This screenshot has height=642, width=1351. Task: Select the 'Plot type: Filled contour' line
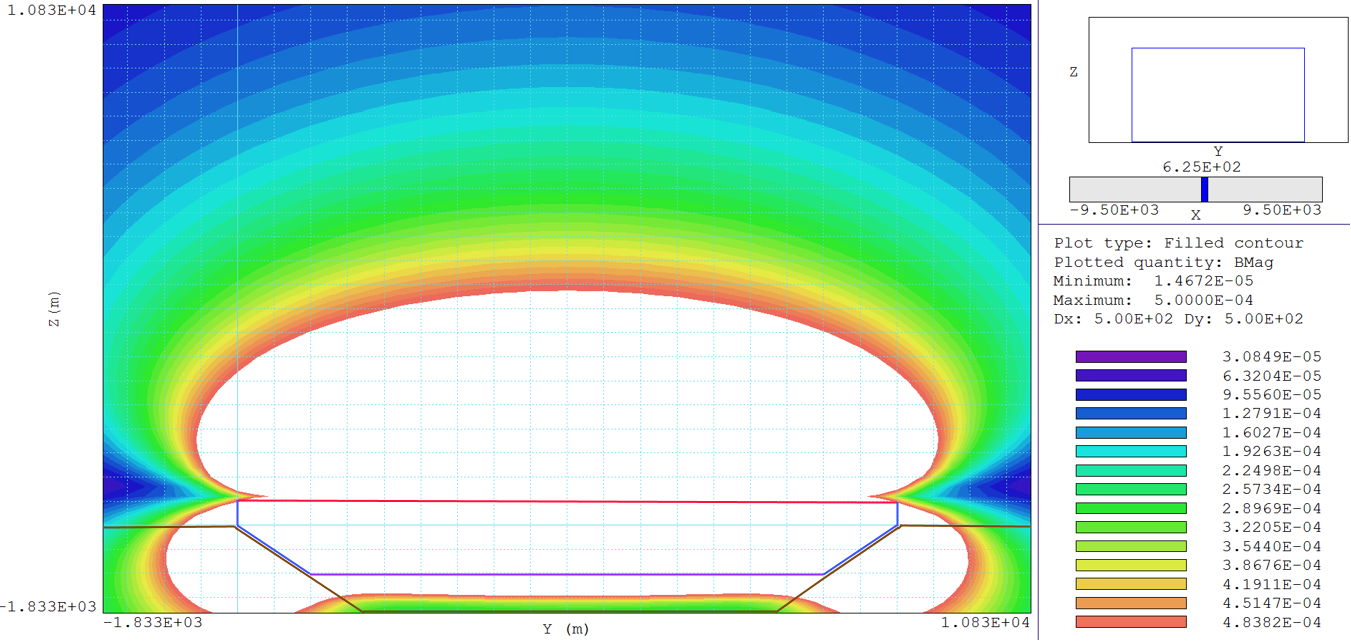[x=1179, y=243]
